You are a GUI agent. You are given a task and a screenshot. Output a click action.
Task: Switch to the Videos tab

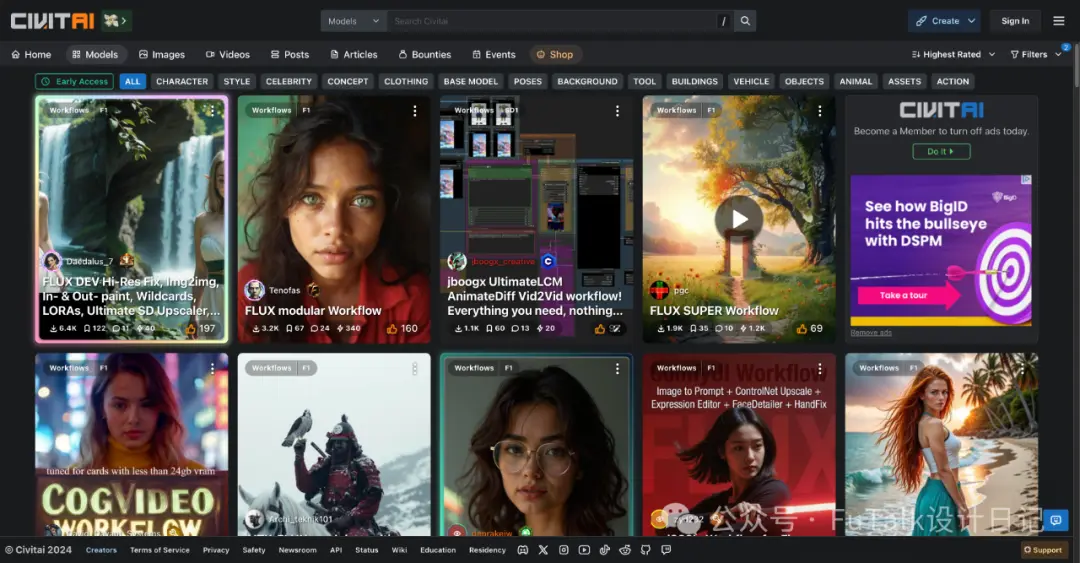[x=227, y=54]
